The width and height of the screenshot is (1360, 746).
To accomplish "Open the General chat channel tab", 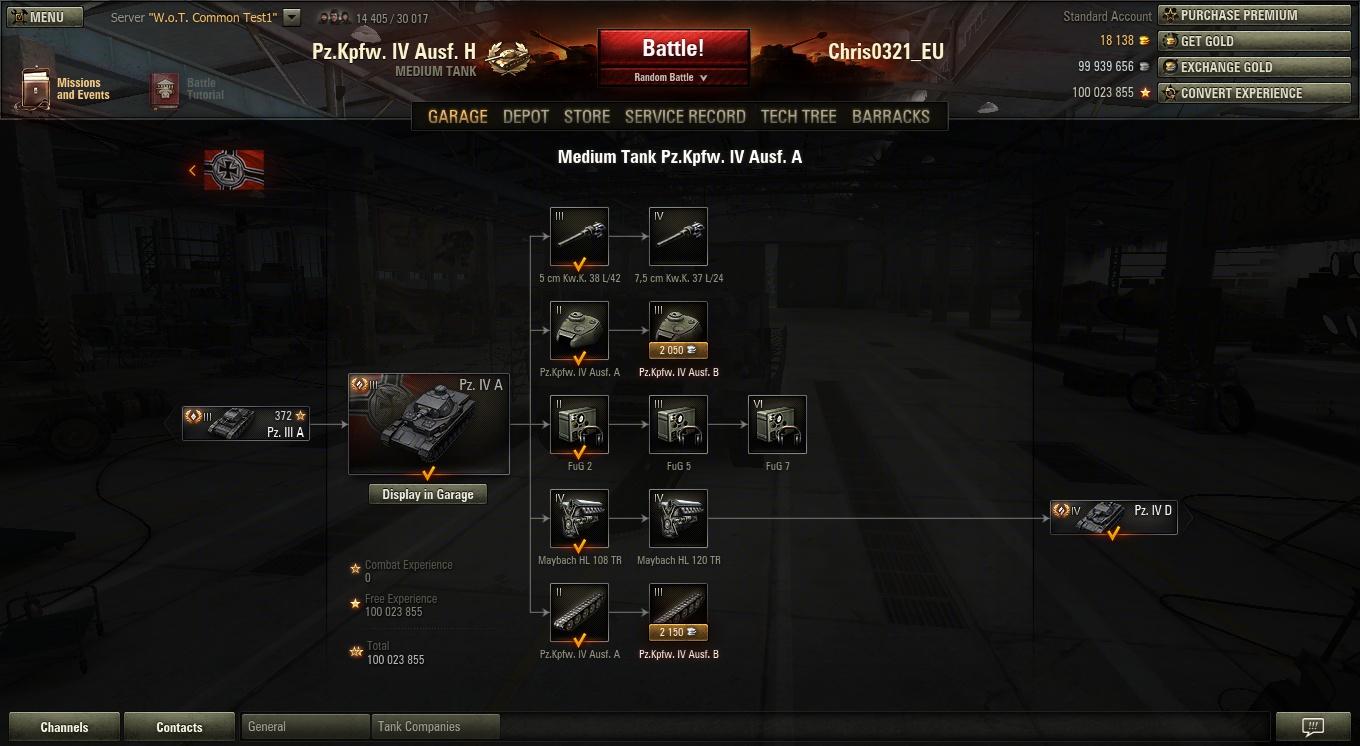I will click(305, 727).
